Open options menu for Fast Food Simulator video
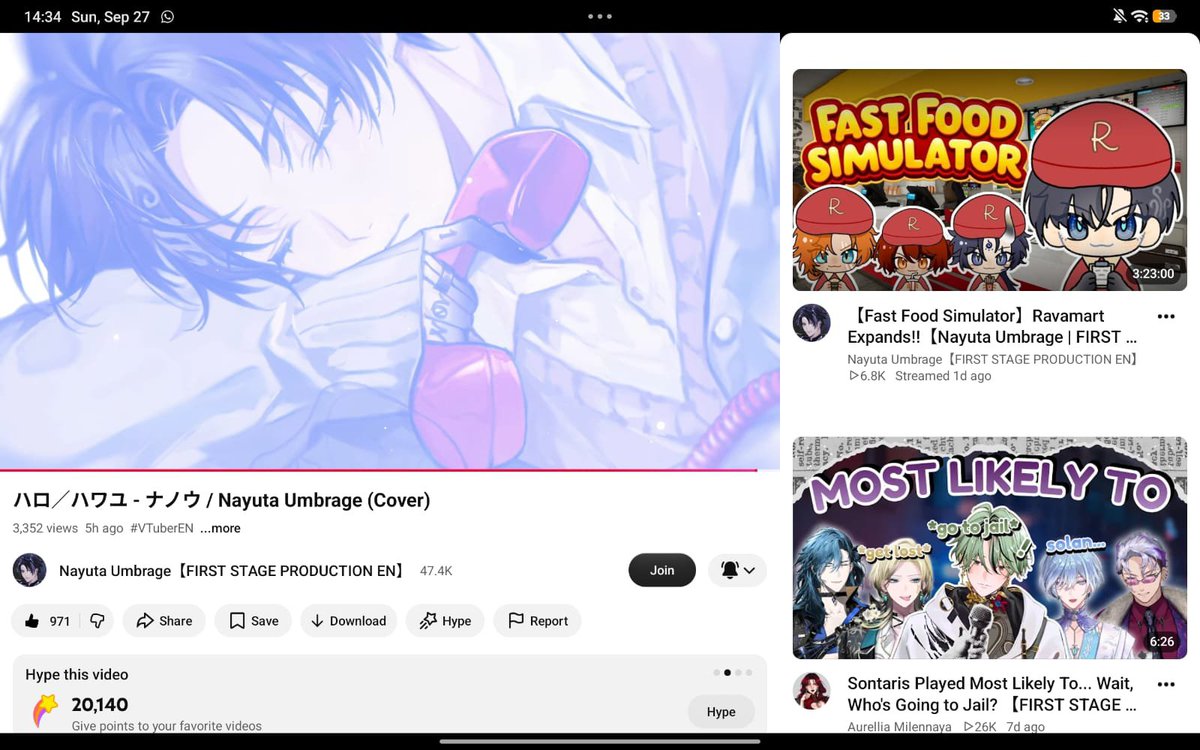Viewport: 1200px width, 750px height. (x=1166, y=316)
